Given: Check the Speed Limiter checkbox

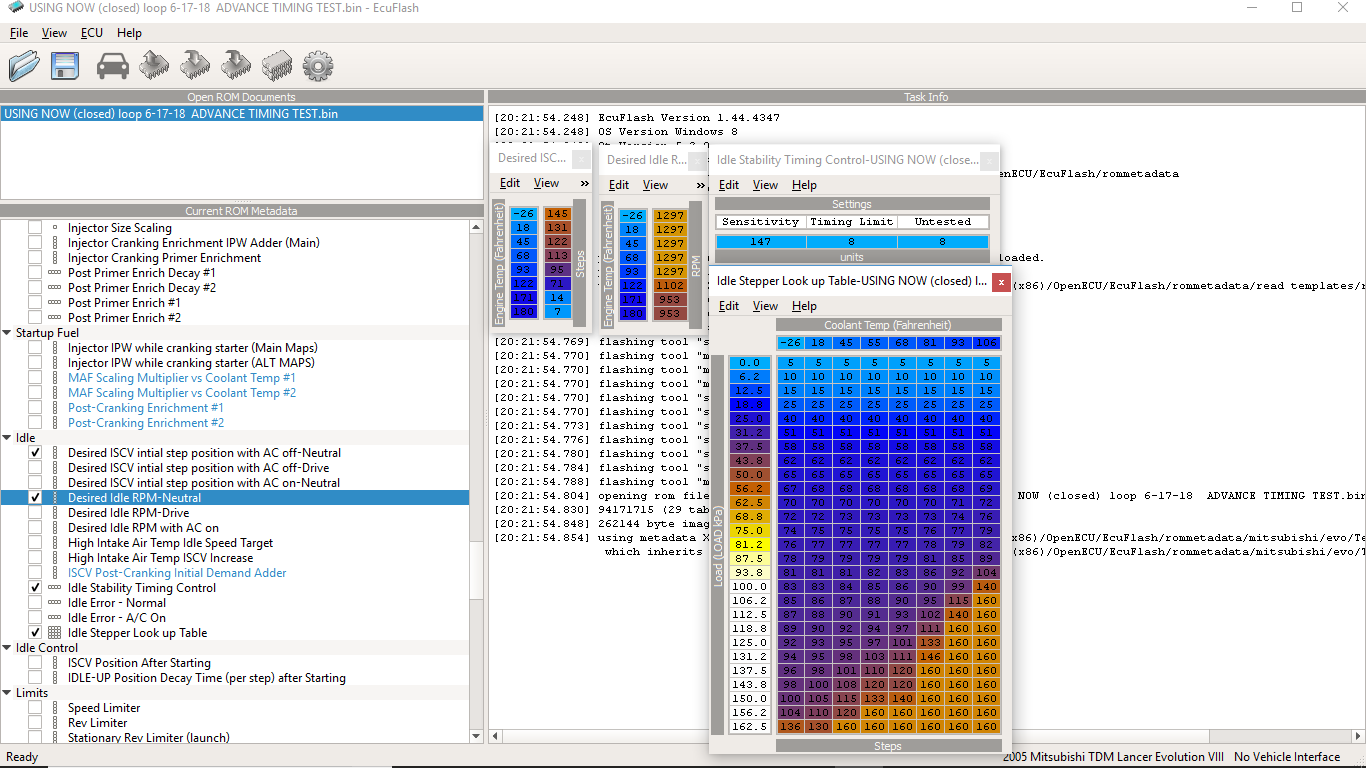Looking at the screenshot, I should pyautogui.click(x=35, y=708).
